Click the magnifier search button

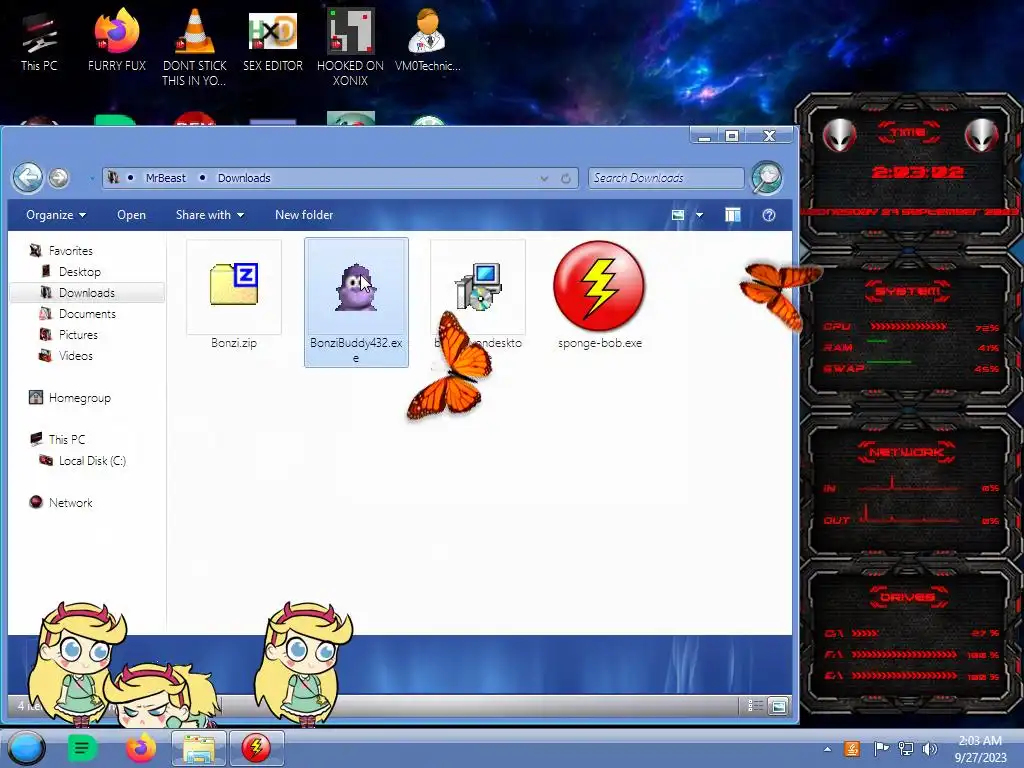pyautogui.click(x=767, y=178)
